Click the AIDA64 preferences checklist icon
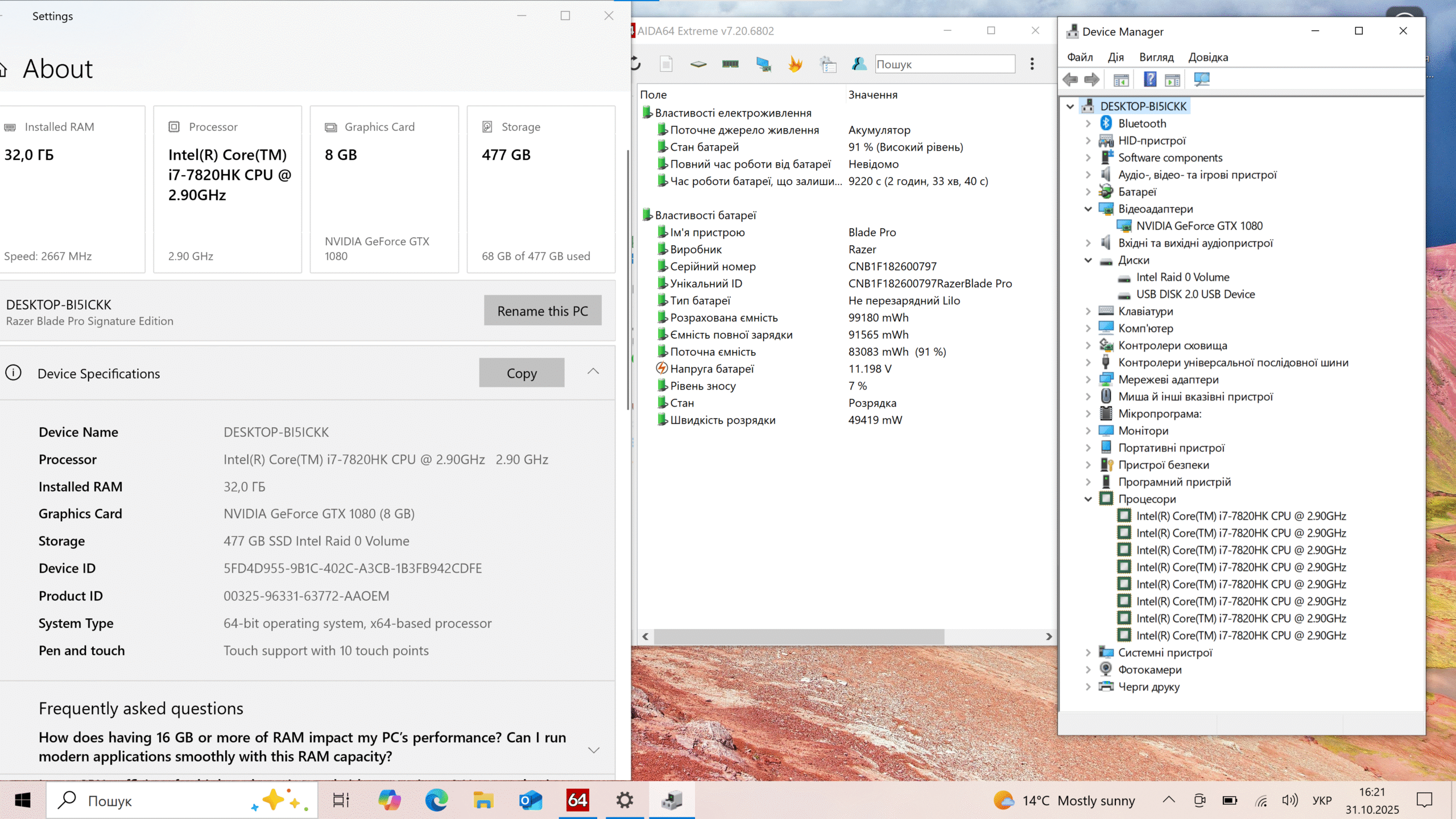The height and width of the screenshot is (819, 1456). tap(828, 64)
